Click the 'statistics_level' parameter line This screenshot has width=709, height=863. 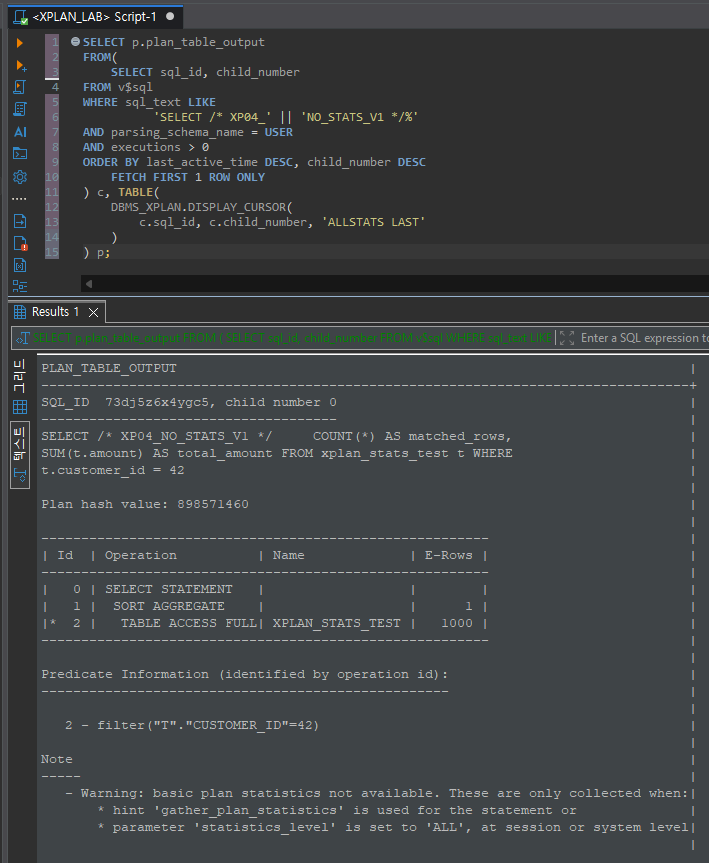(x=392, y=827)
